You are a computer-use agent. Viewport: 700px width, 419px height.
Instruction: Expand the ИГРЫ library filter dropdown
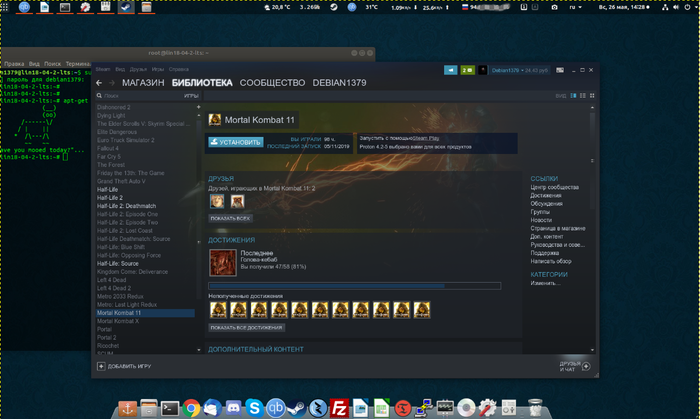pyautogui.click(x=190, y=96)
